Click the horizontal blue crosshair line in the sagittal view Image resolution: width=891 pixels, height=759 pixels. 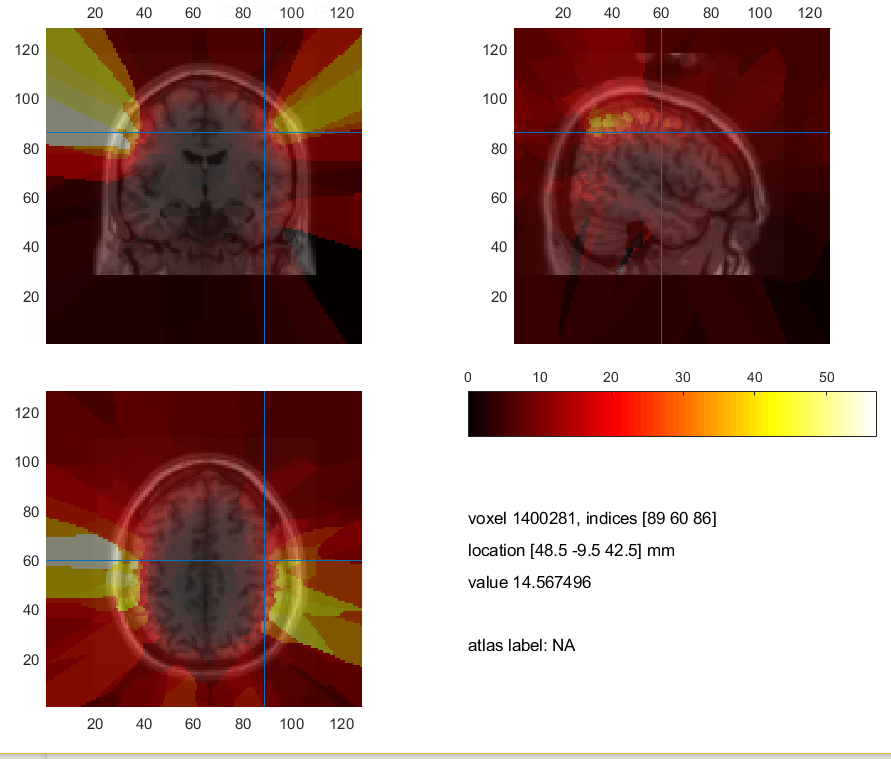[760, 133]
